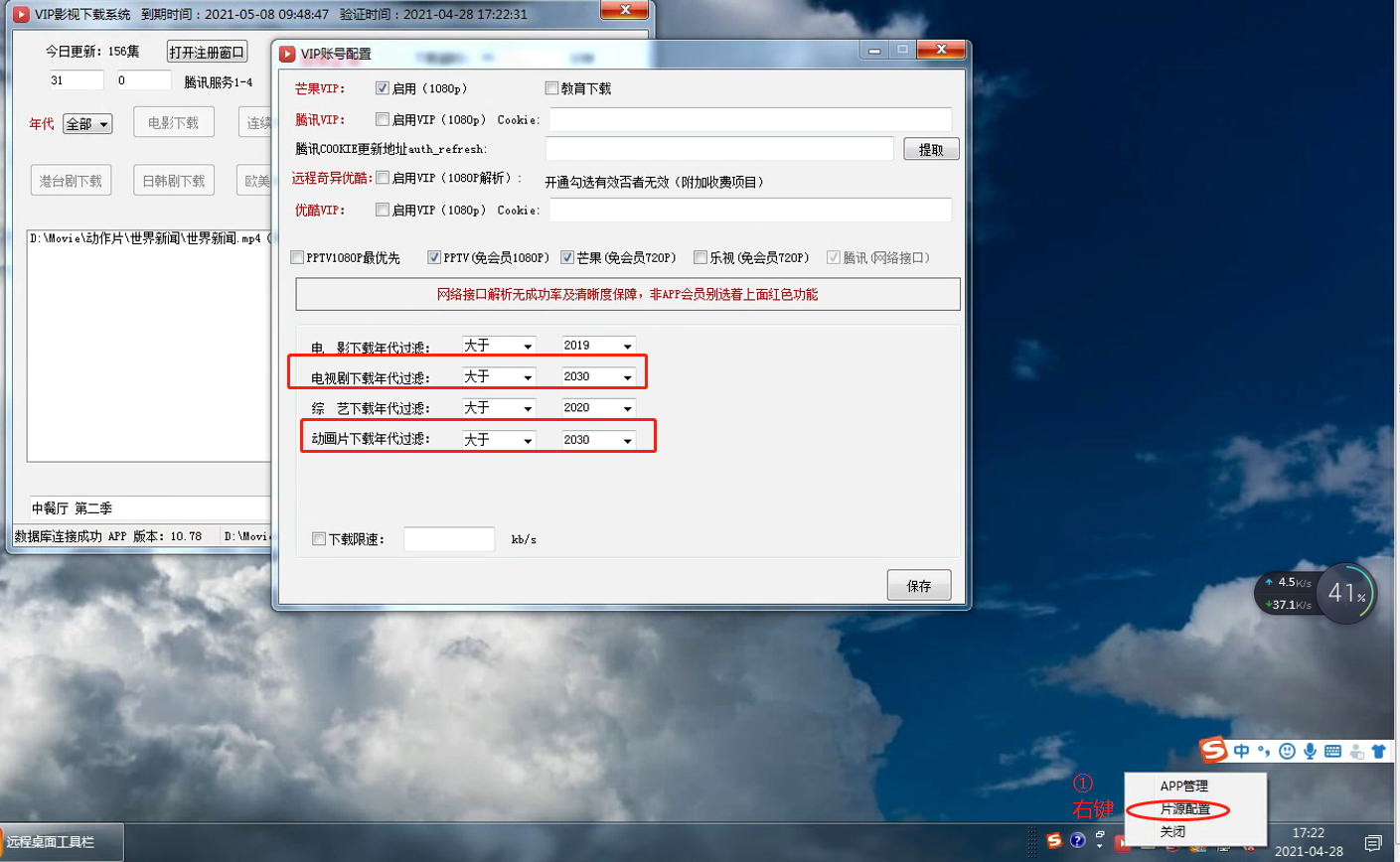
Task: Select 片源配置 from the tray context menu
Action: point(1184,809)
